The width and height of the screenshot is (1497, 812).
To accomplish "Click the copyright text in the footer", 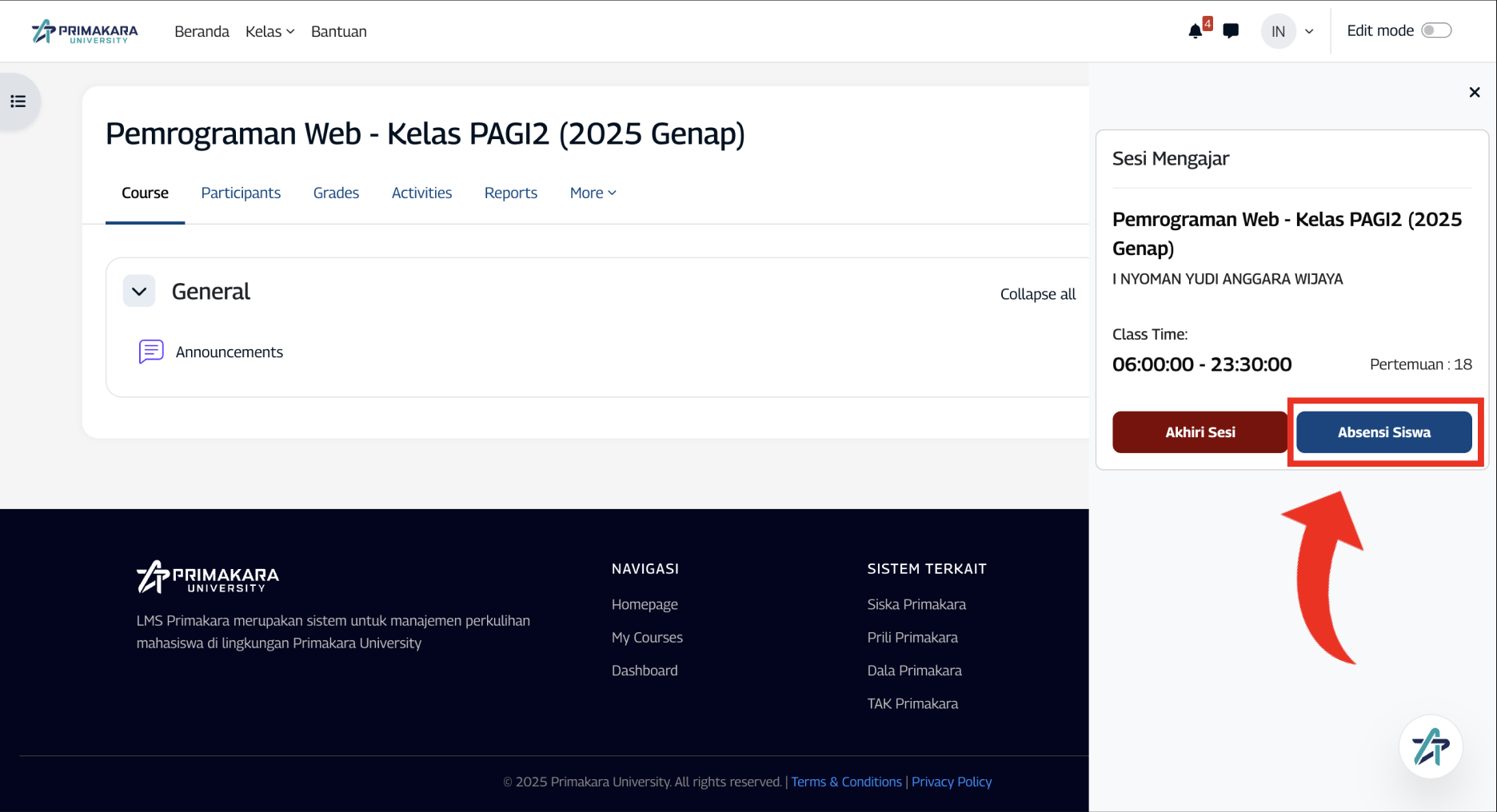I will pyautogui.click(x=642, y=782).
